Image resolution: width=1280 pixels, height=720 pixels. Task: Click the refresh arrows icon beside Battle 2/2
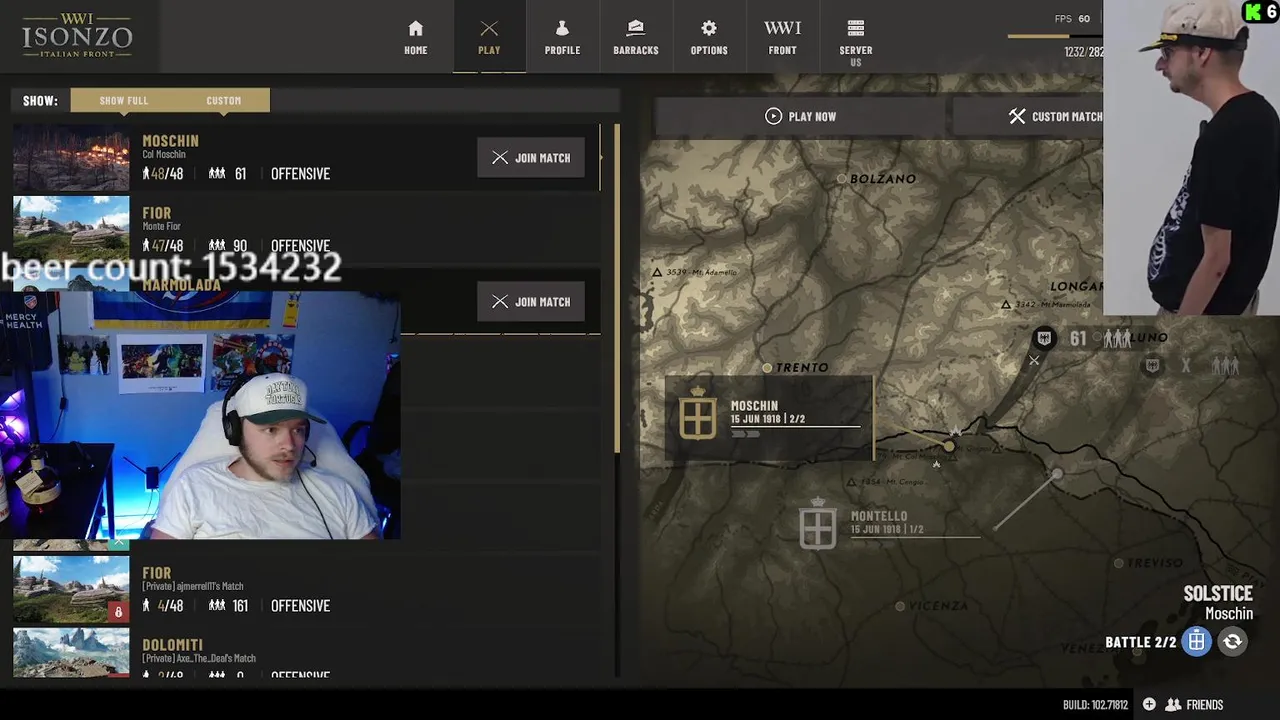click(1232, 642)
